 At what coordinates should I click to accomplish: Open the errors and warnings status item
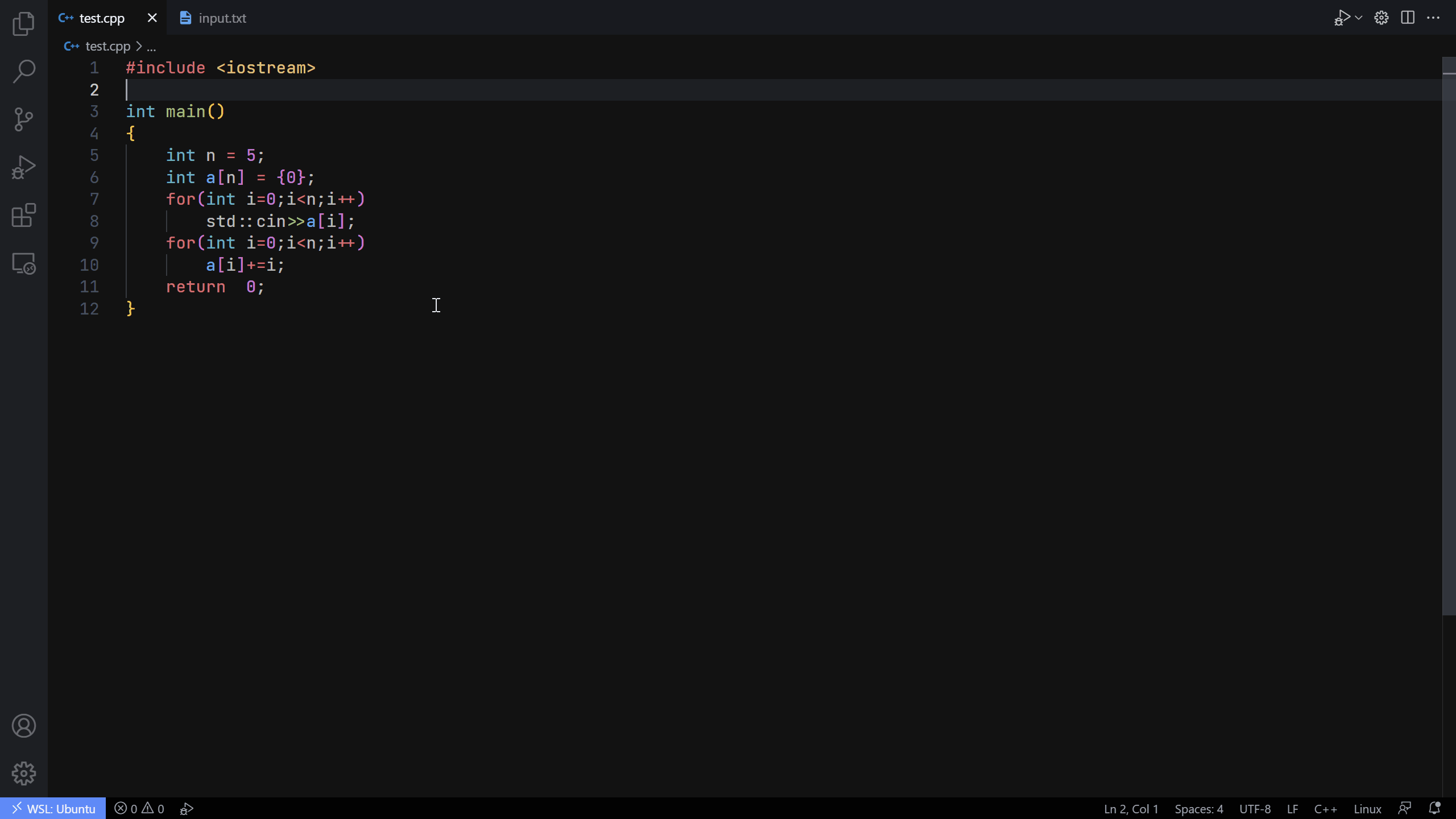point(139,808)
